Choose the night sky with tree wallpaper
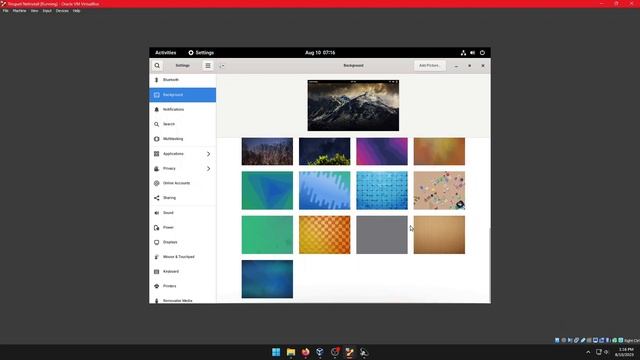The height and width of the screenshot is (360, 640). [x=324, y=151]
